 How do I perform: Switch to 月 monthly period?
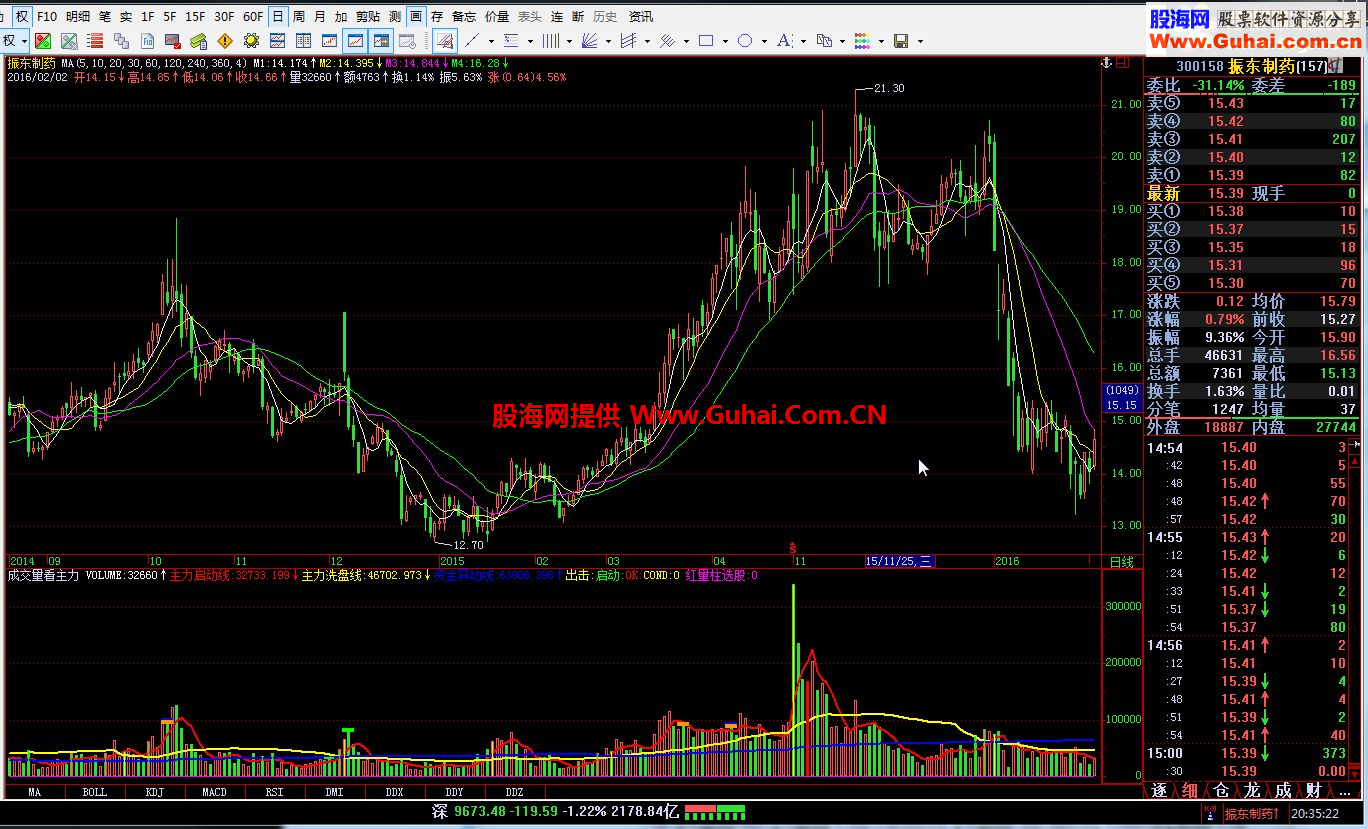click(320, 16)
